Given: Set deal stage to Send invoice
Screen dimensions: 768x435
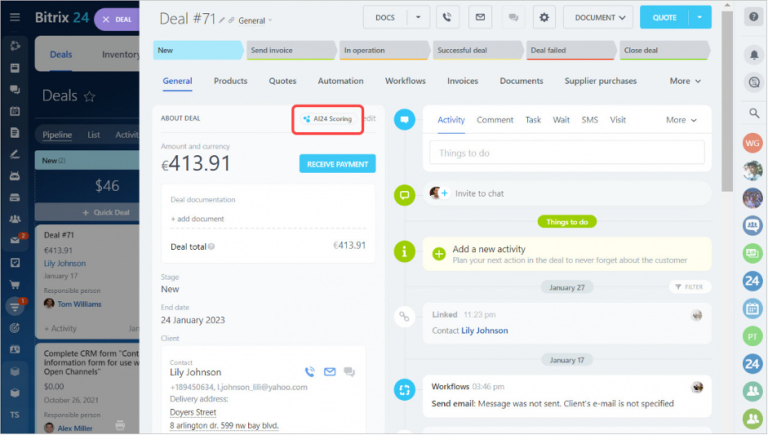Looking at the screenshot, I should pos(291,50).
